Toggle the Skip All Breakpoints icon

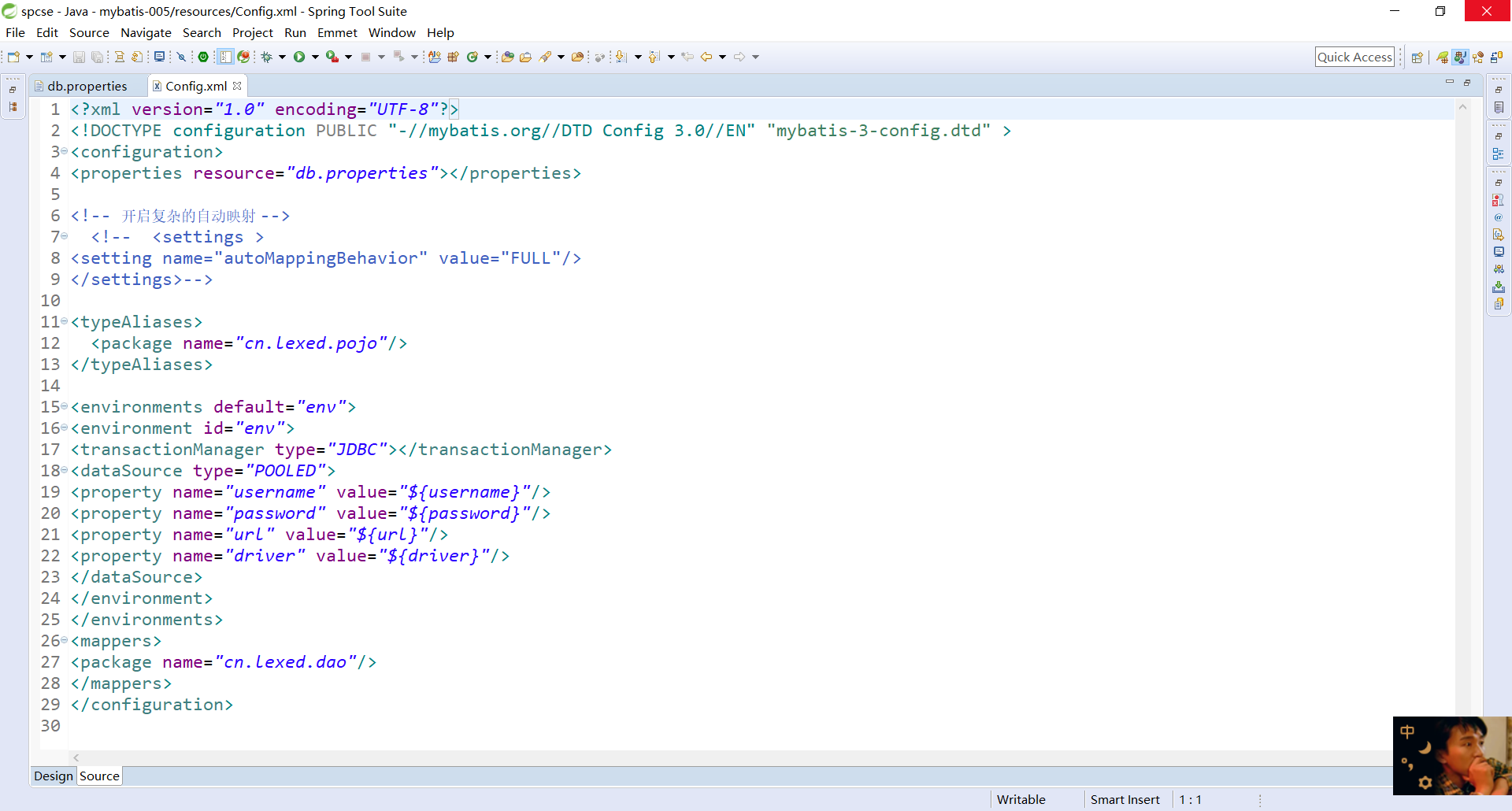point(181,57)
